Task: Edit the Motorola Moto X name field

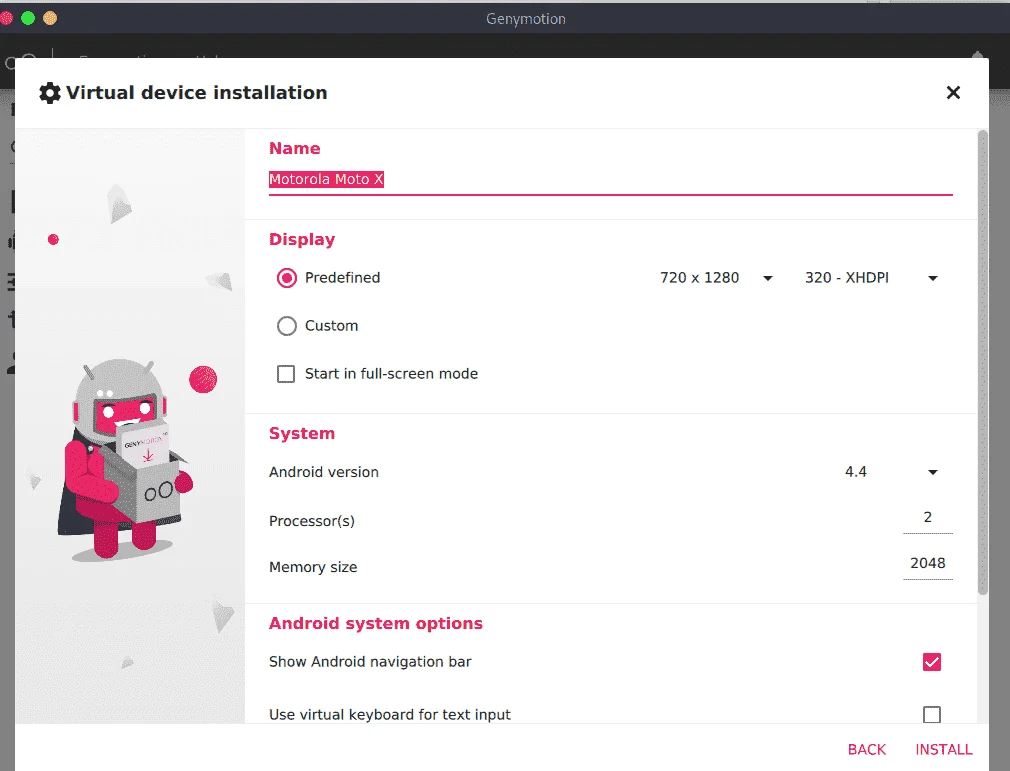Action: coord(610,180)
